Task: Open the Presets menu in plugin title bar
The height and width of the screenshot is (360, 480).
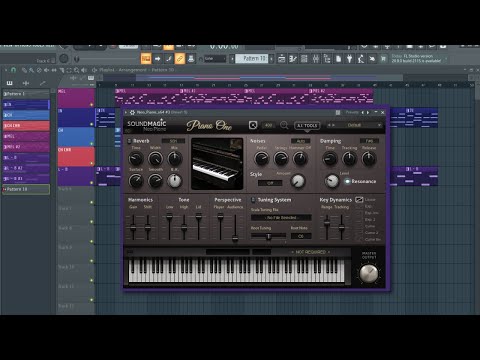Action: coord(352,112)
